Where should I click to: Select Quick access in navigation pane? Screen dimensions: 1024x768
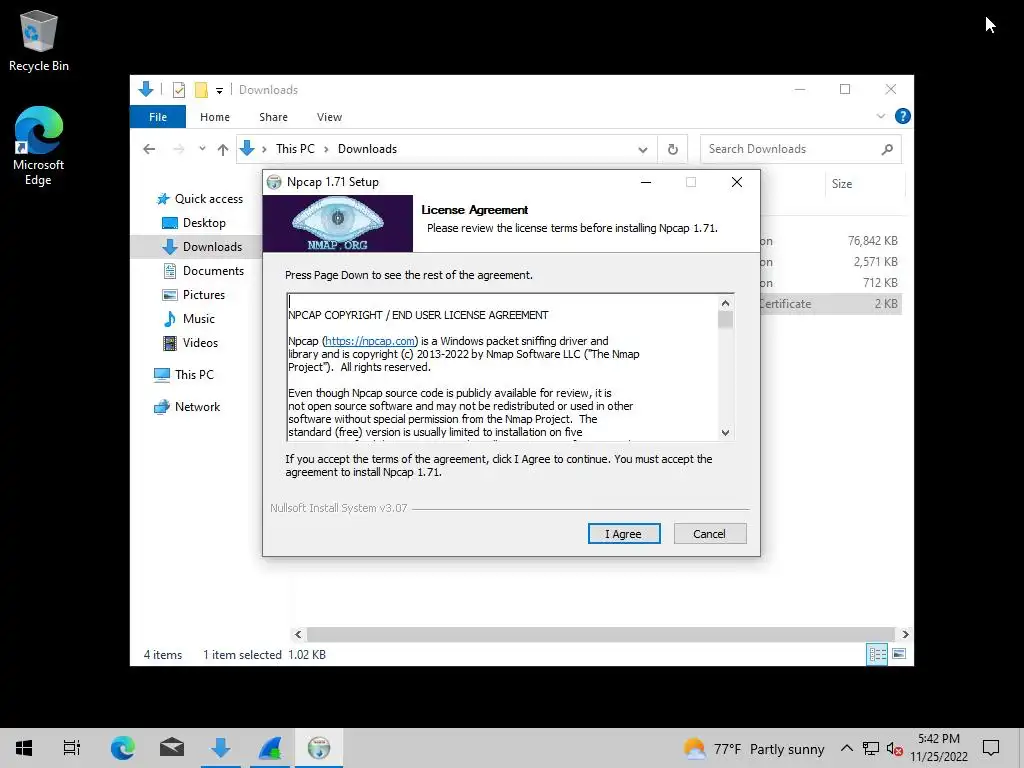pos(199,199)
